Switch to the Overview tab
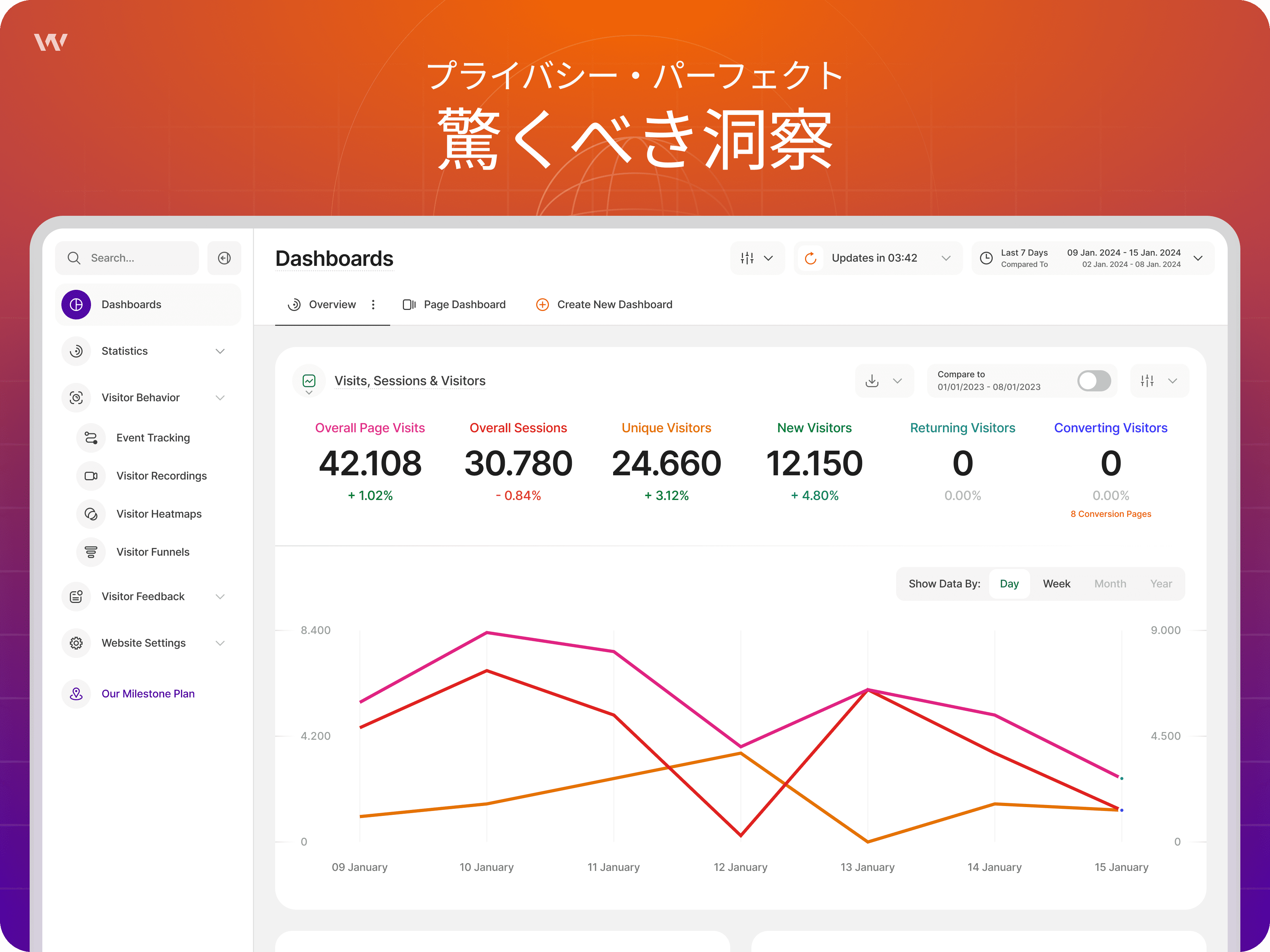This screenshot has height=952, width=1270. [x=332, y=305]
